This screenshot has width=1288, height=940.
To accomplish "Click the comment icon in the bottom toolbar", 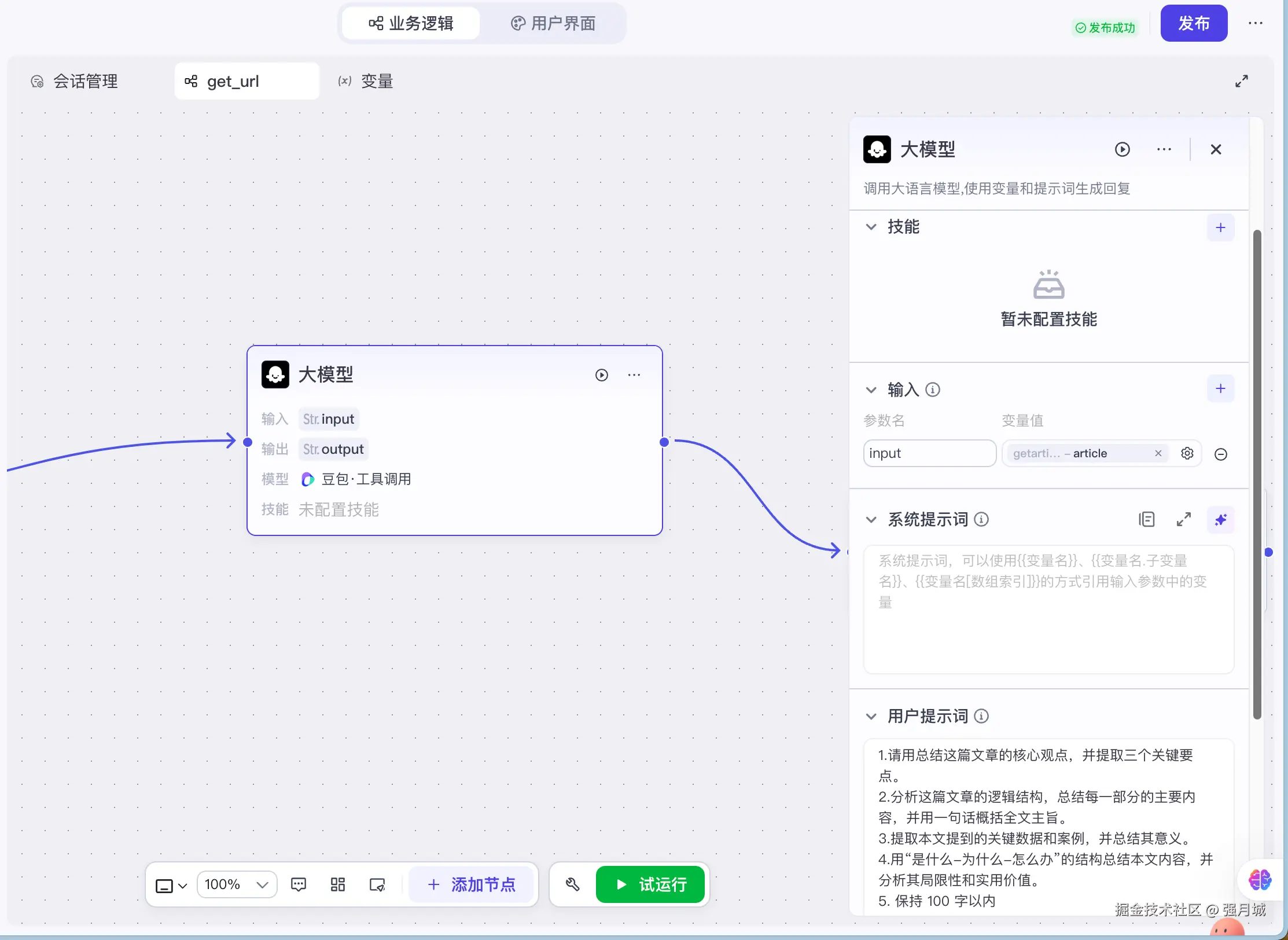I will pyautogui.click(x=299, y=884).
